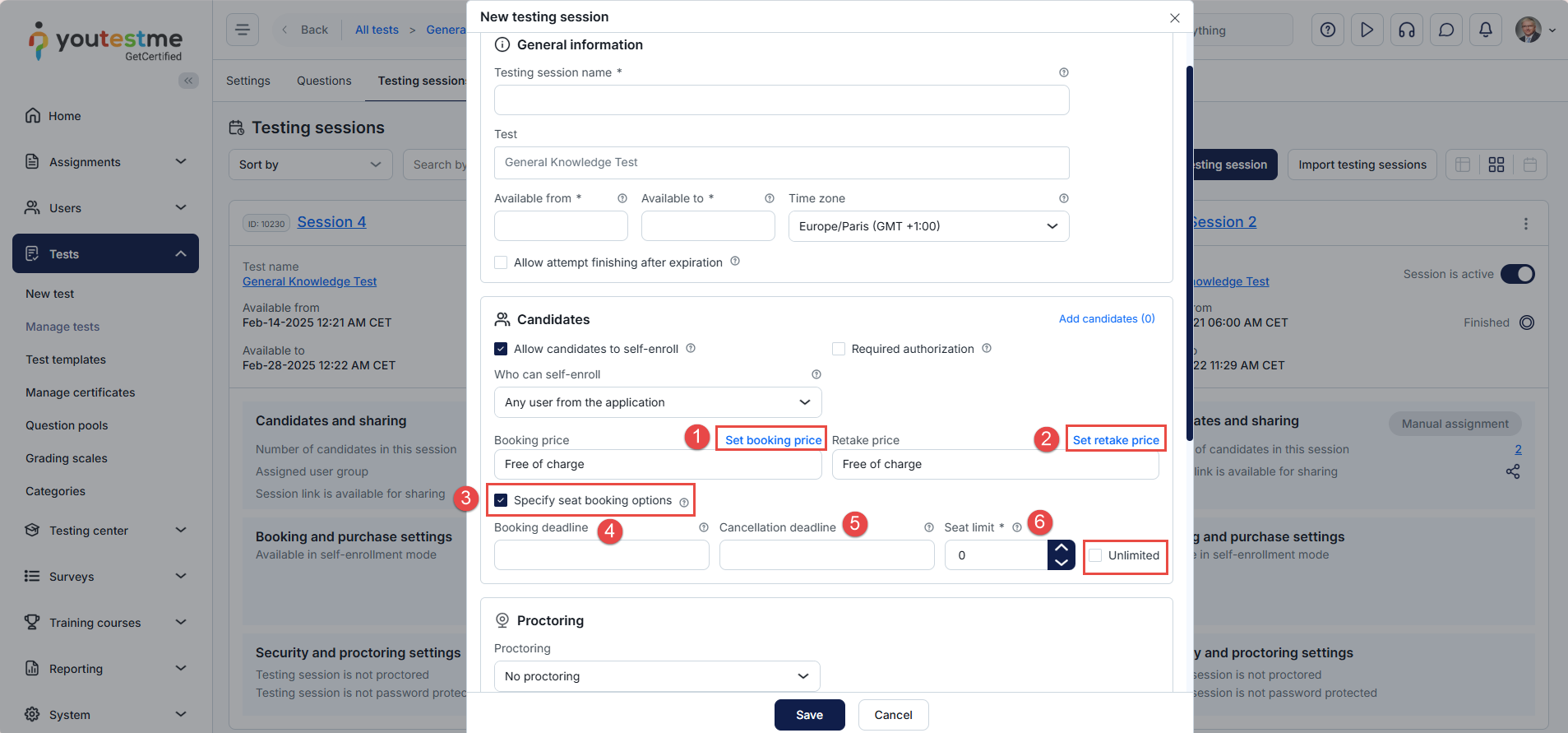Viewport: 1568px width, 733px height.
Task: Check Required authorization
Action: tap(839, 349)
